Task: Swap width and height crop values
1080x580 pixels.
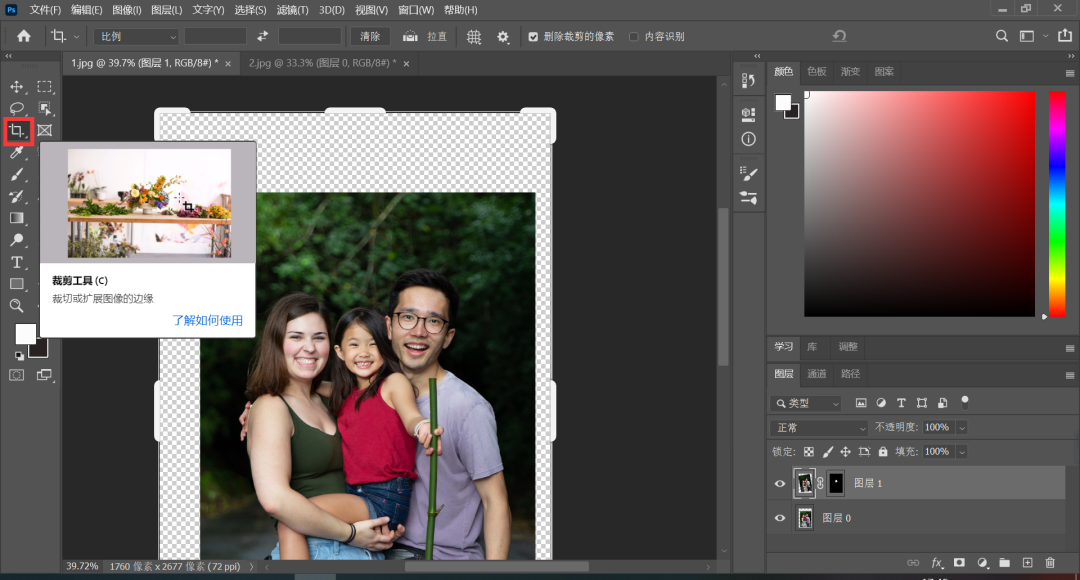Action: (x=262, y=37)
